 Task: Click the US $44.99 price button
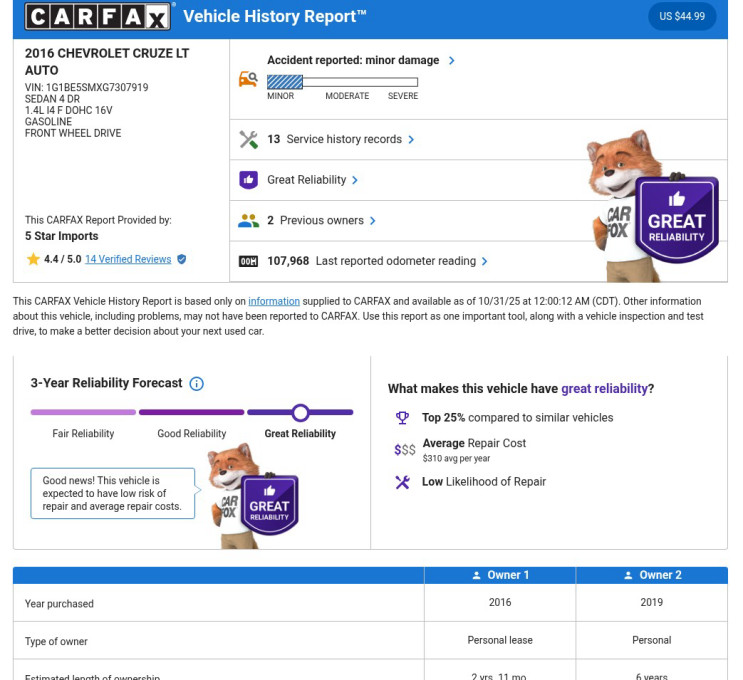tap(681, 16)
